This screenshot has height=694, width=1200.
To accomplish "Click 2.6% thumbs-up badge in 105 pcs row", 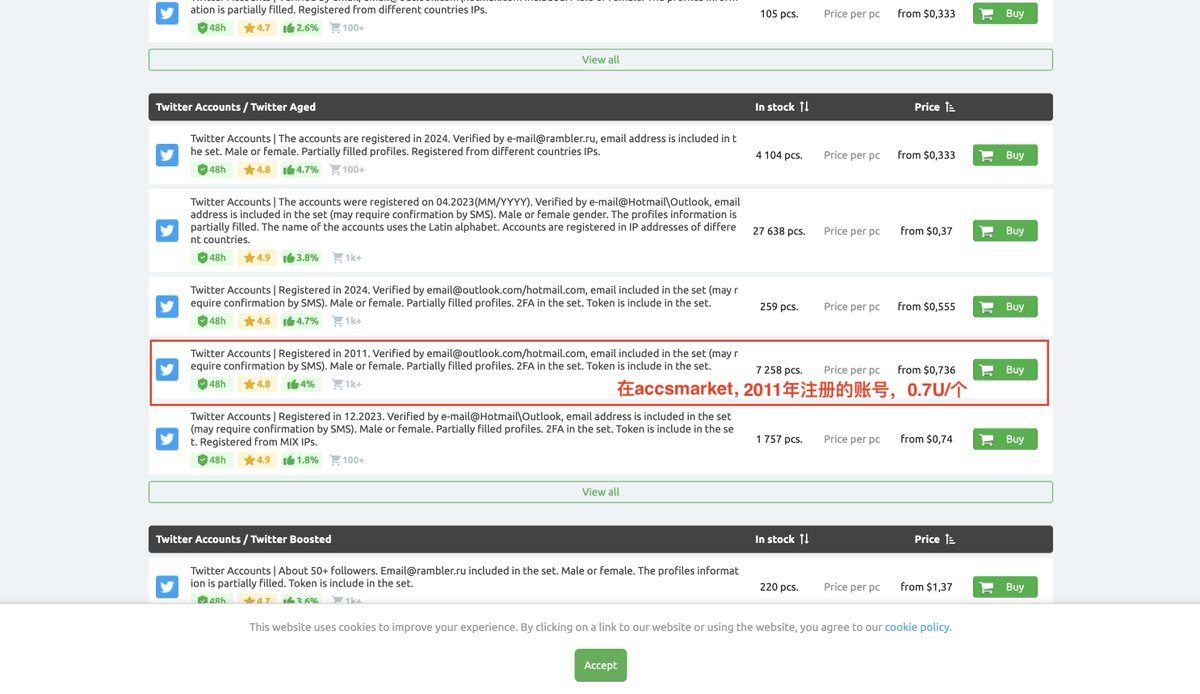I will pyautogui.click(x=301, y=28).
